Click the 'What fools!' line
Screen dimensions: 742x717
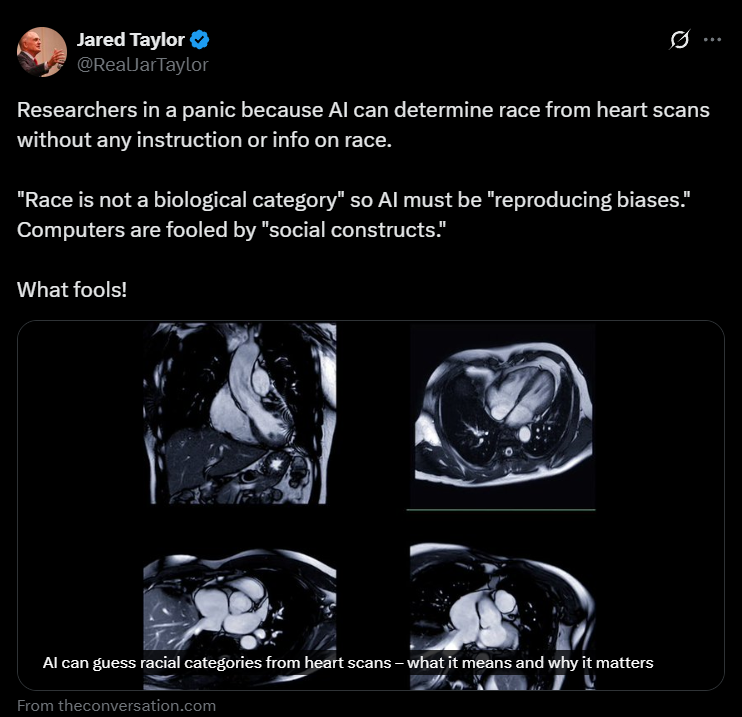(72, 291)
